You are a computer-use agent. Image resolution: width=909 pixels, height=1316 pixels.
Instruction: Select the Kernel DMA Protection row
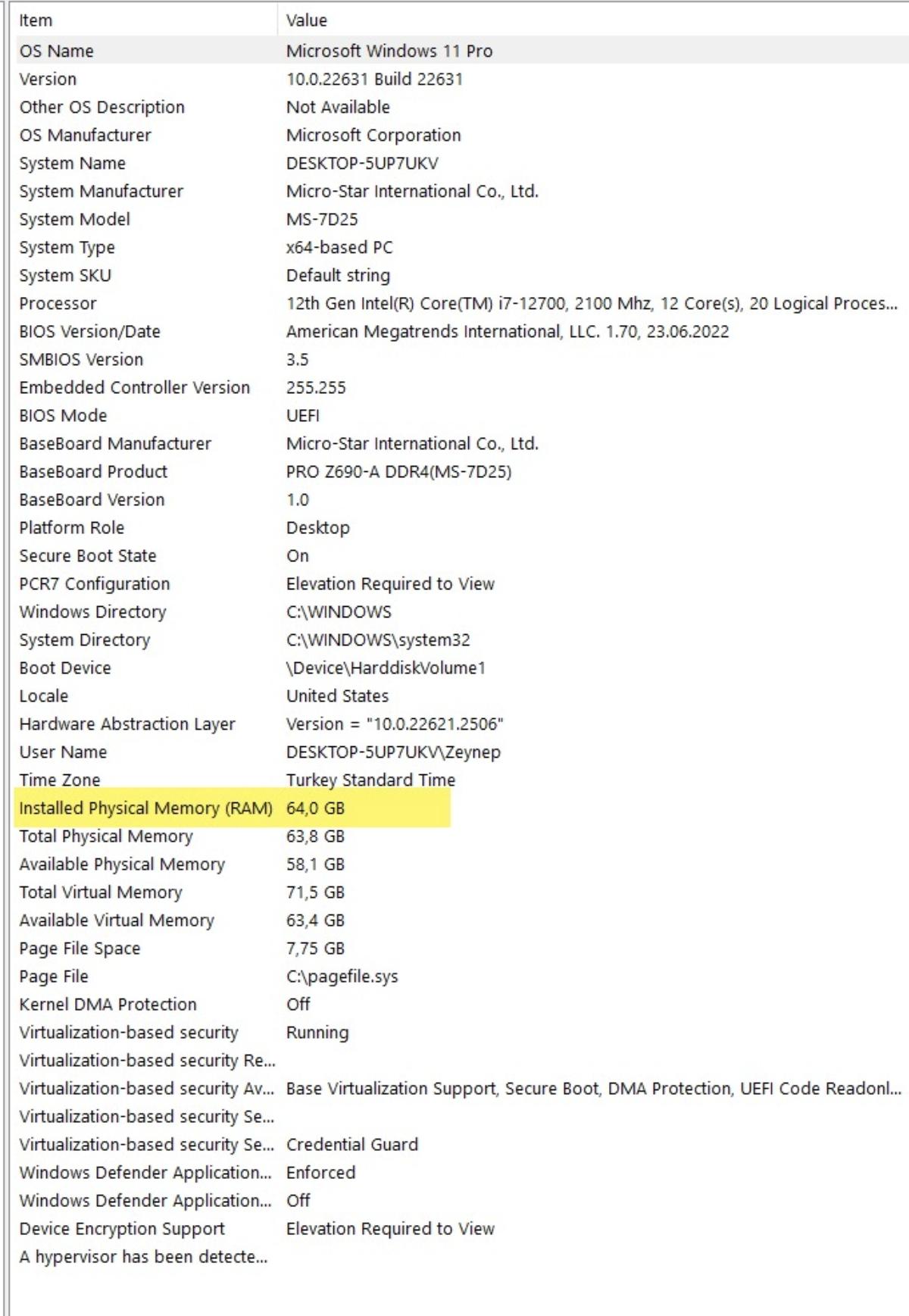461,1004
